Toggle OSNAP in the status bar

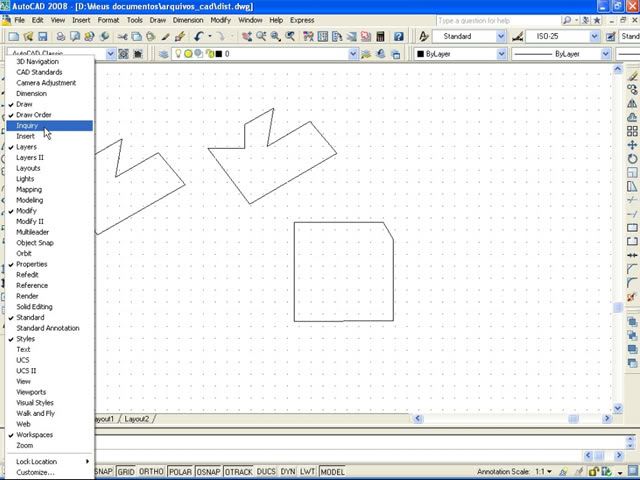208,472
